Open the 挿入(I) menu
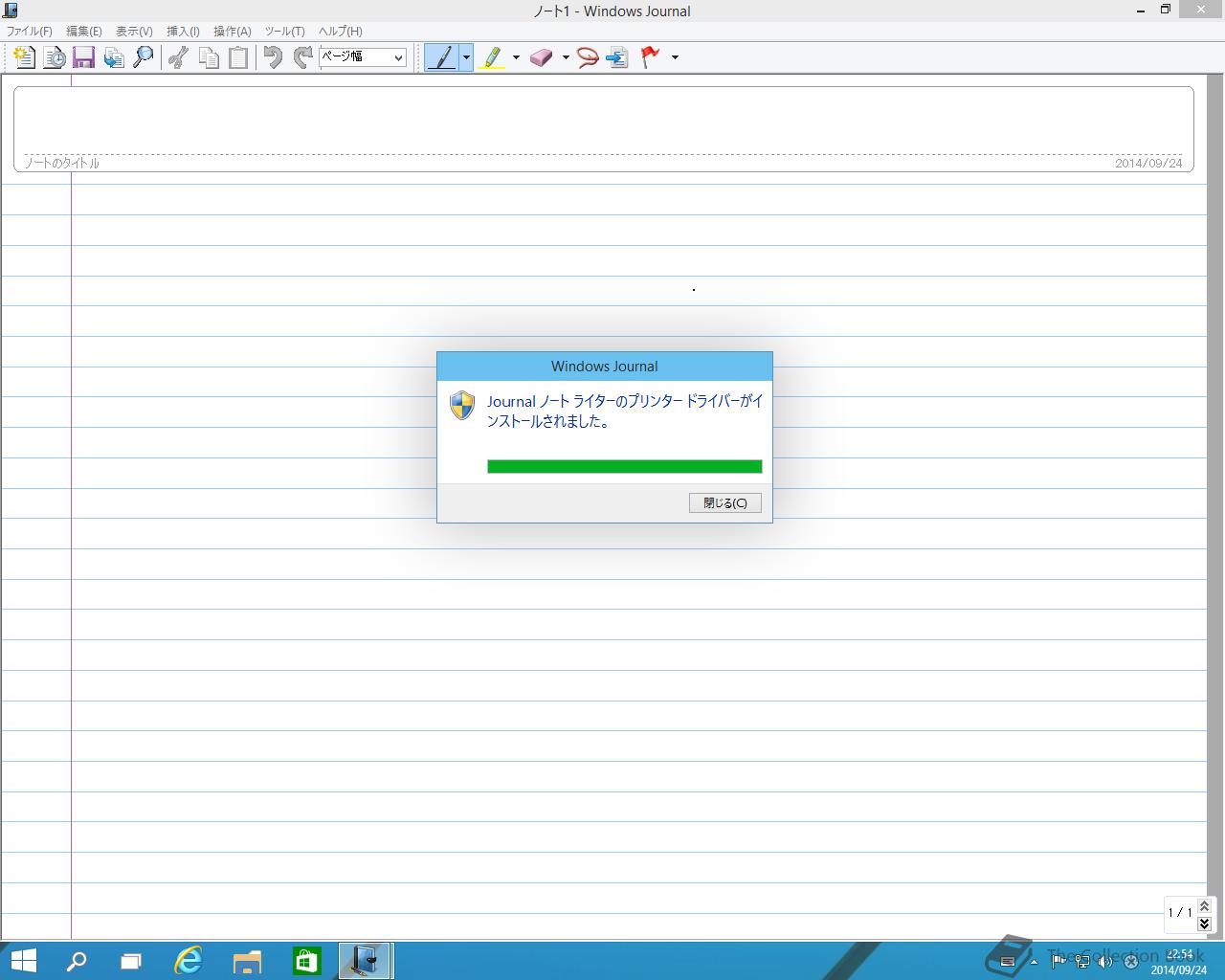The height and width of the screenshot is (980, 1225). [183, 31]
